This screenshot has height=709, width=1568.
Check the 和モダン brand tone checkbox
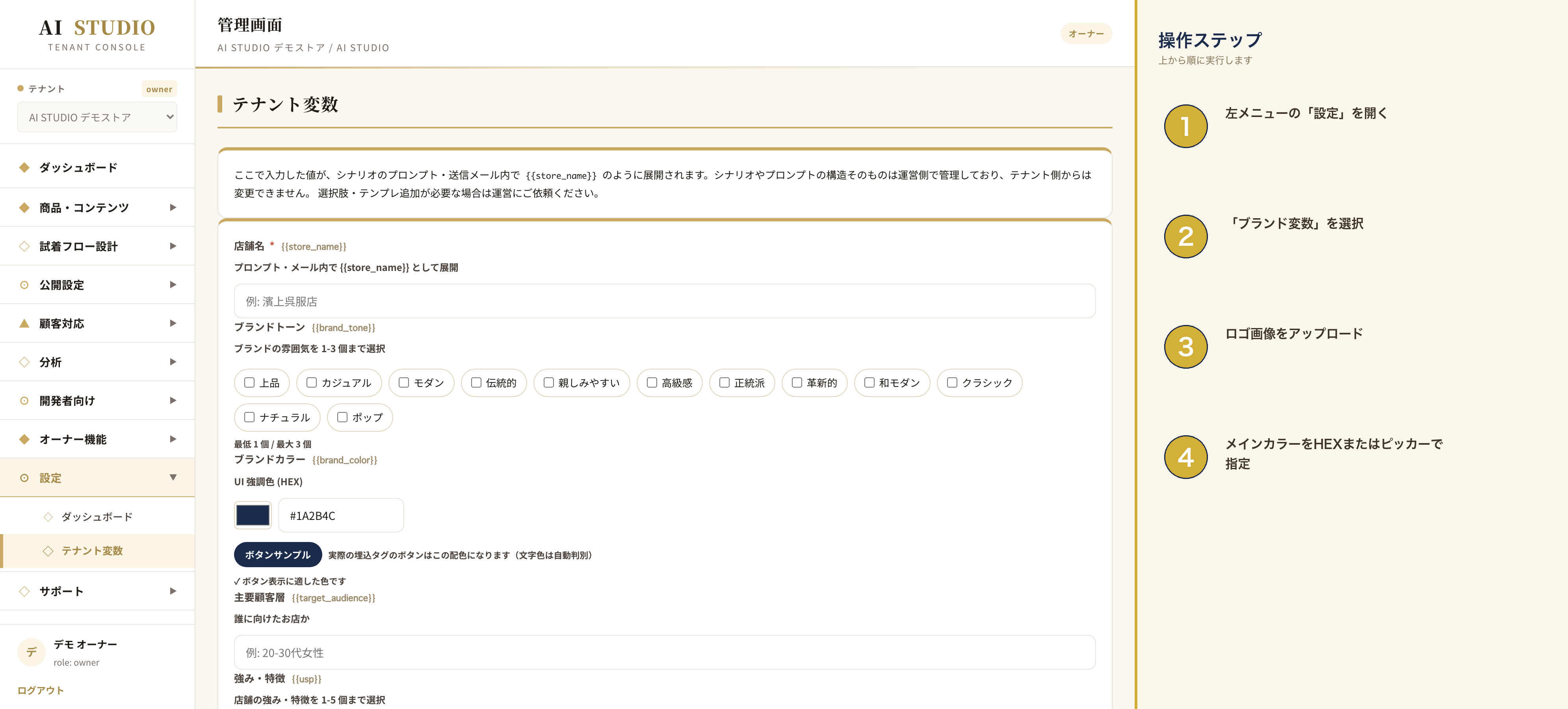tap(869, 382)
